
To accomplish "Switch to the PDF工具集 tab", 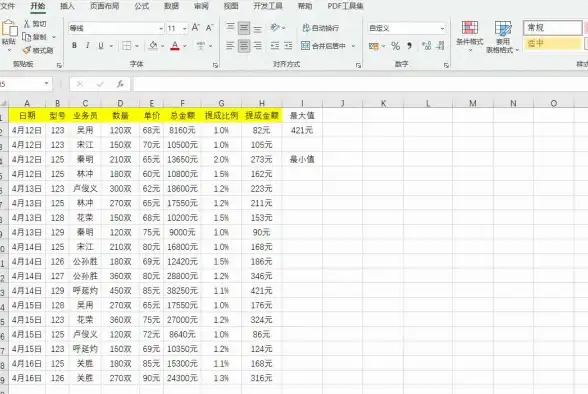I will [x=345, y=6].
